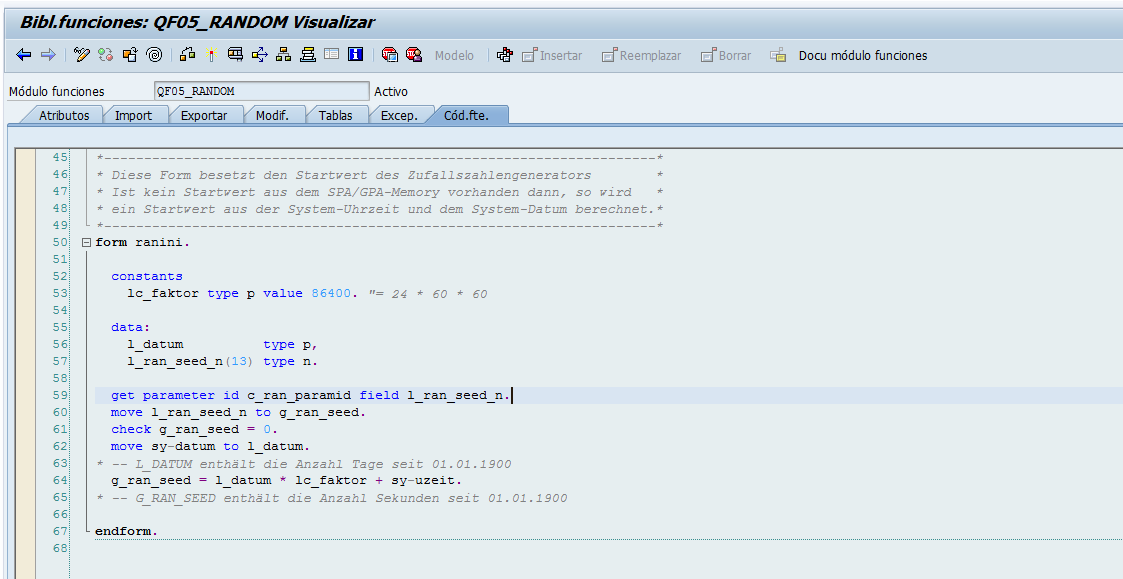The image size is (1123, 579).
Task: Click 'sy-uzeit' on line 64
Action: click(x=425, y=480)
